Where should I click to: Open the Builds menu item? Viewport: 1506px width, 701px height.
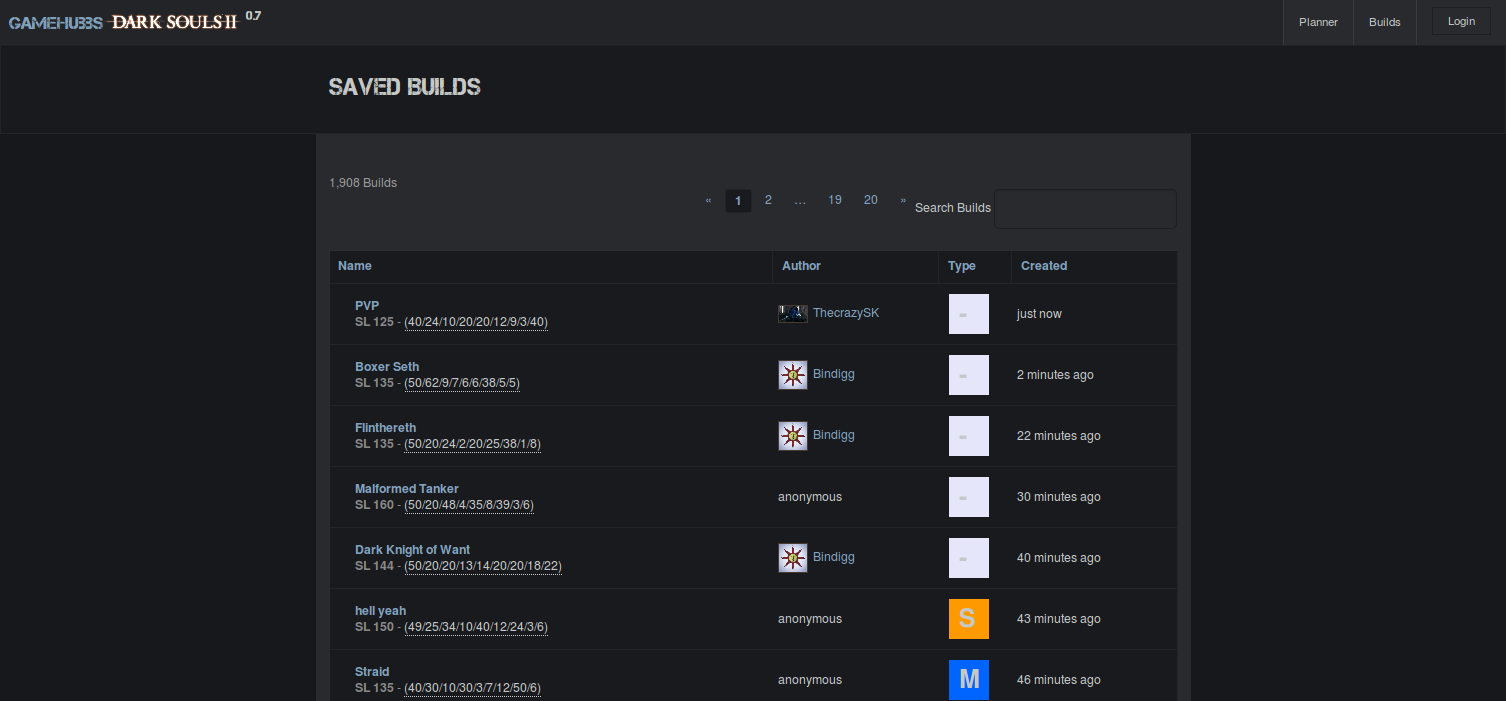1385,22
